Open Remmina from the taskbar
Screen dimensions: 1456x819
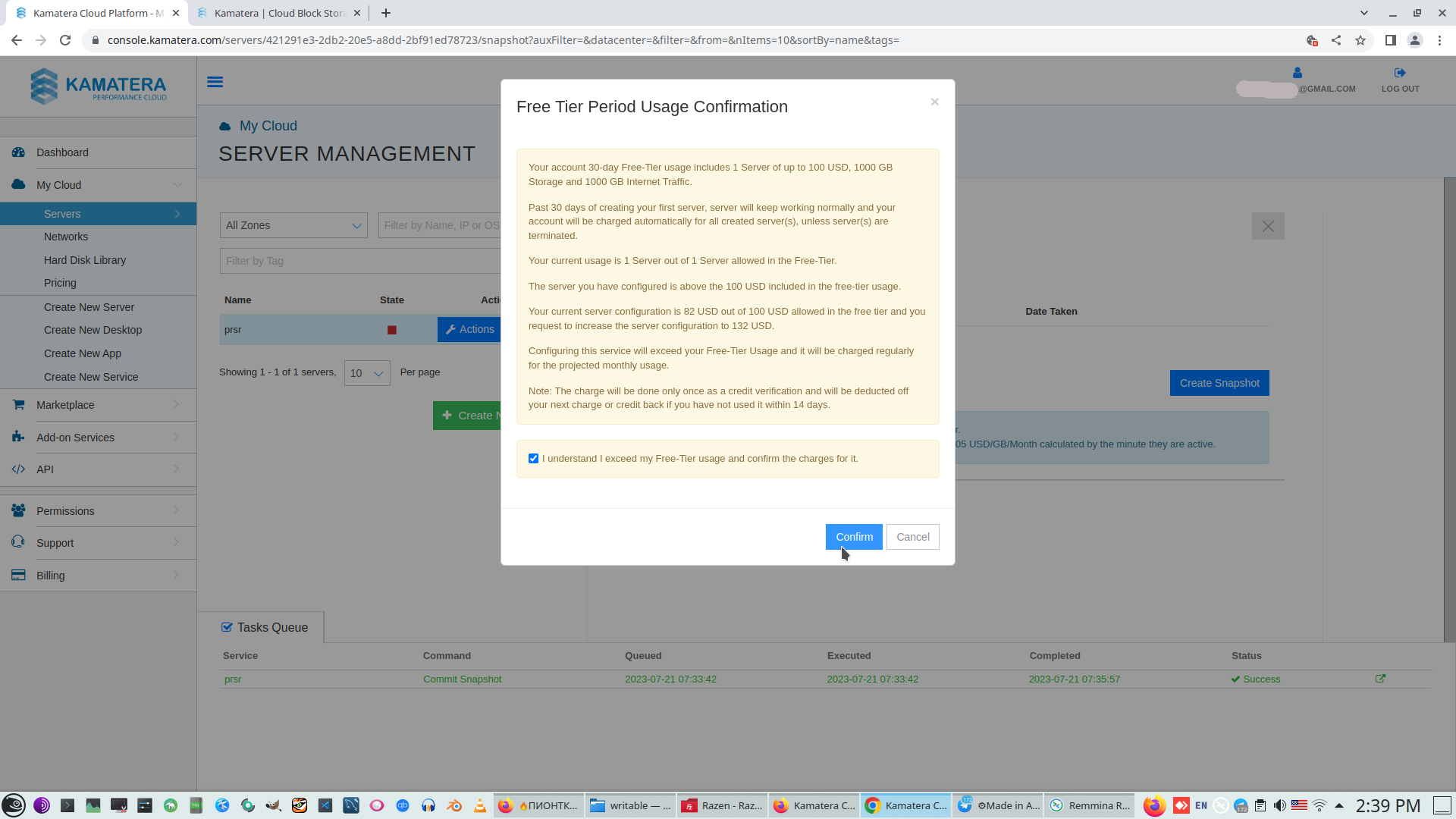point(1090,805)
